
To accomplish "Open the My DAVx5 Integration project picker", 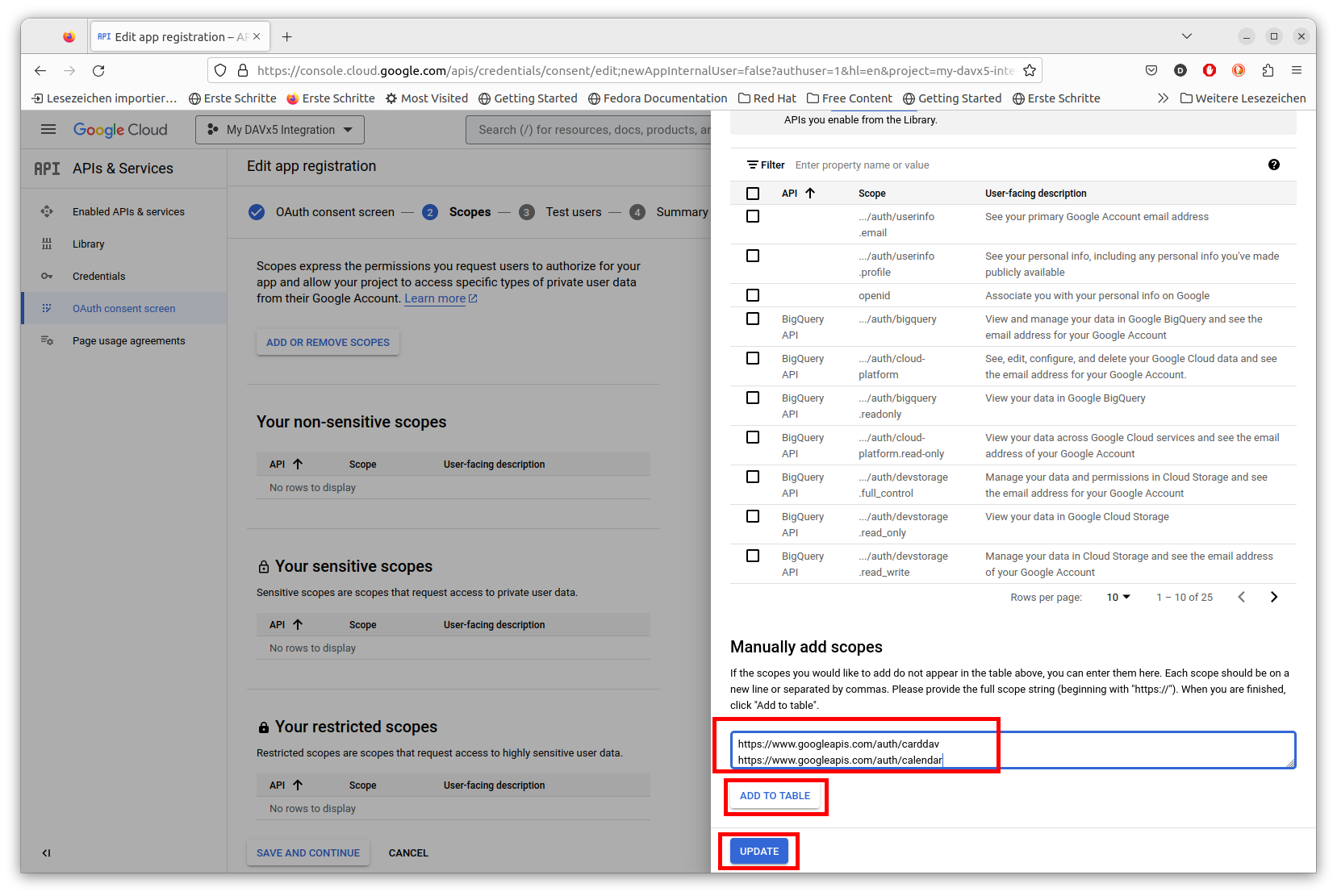I will pos(280,130).
